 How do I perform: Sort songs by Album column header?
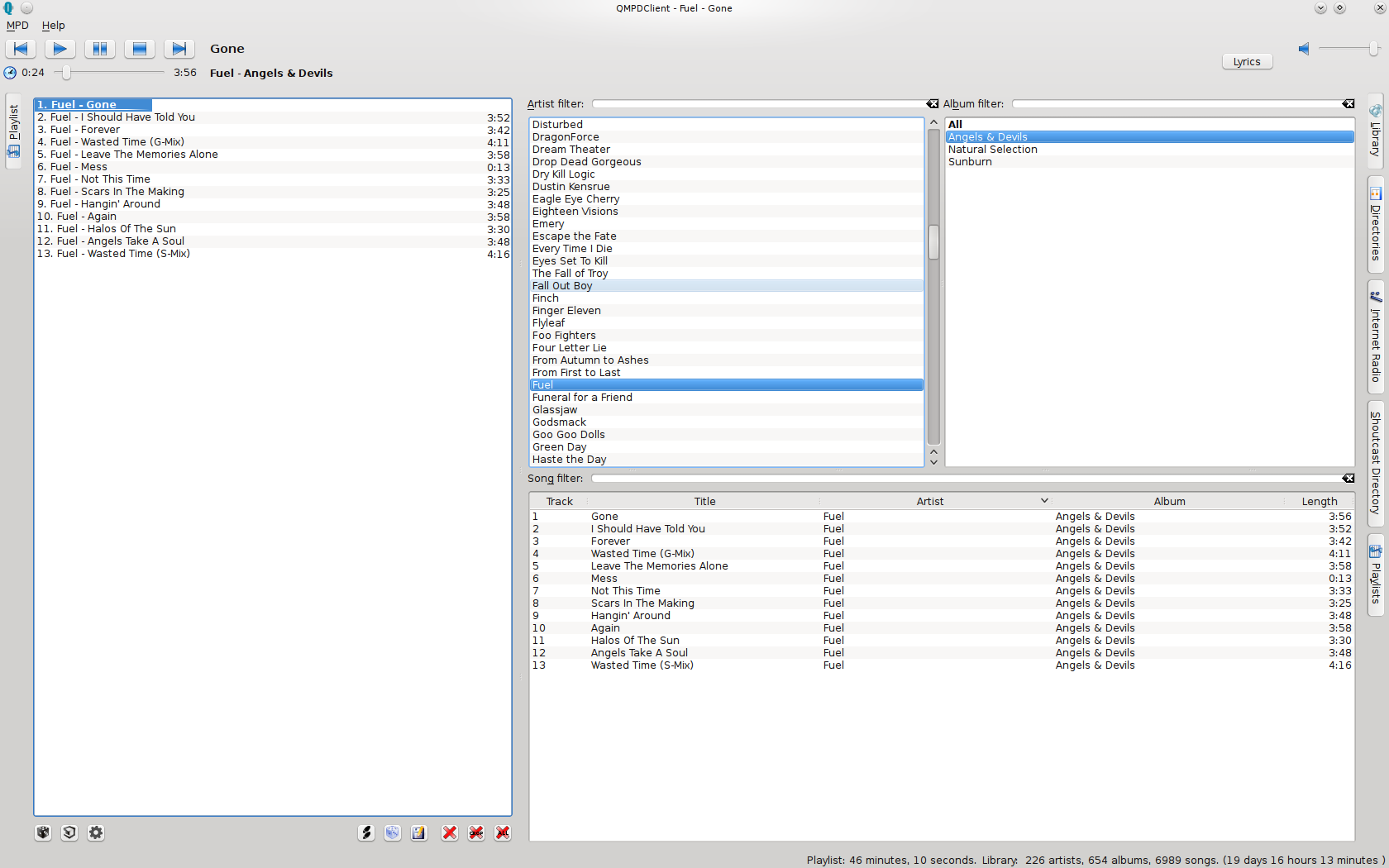1169,502
